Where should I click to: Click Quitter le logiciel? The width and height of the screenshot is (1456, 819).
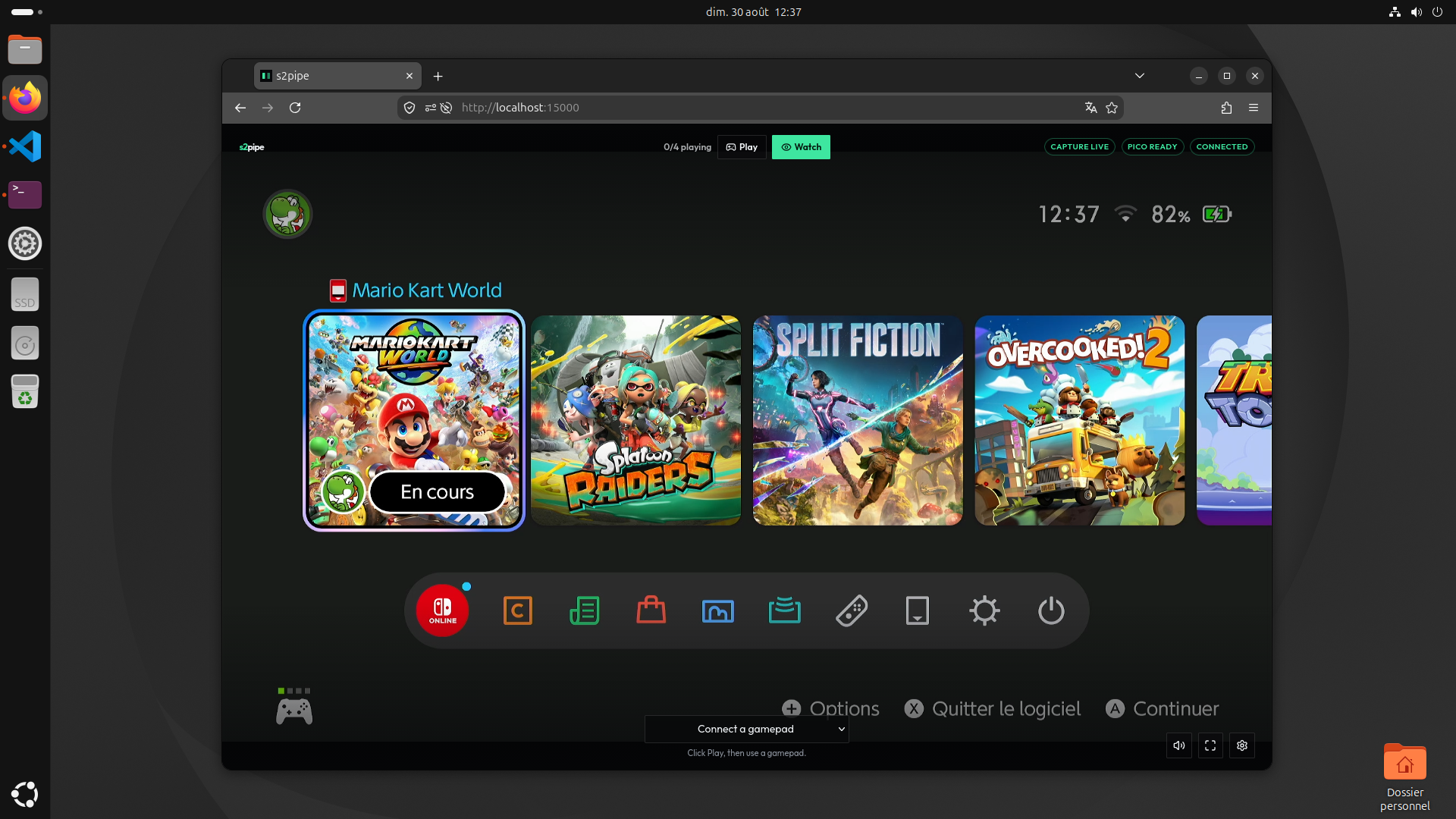point(993,708)
